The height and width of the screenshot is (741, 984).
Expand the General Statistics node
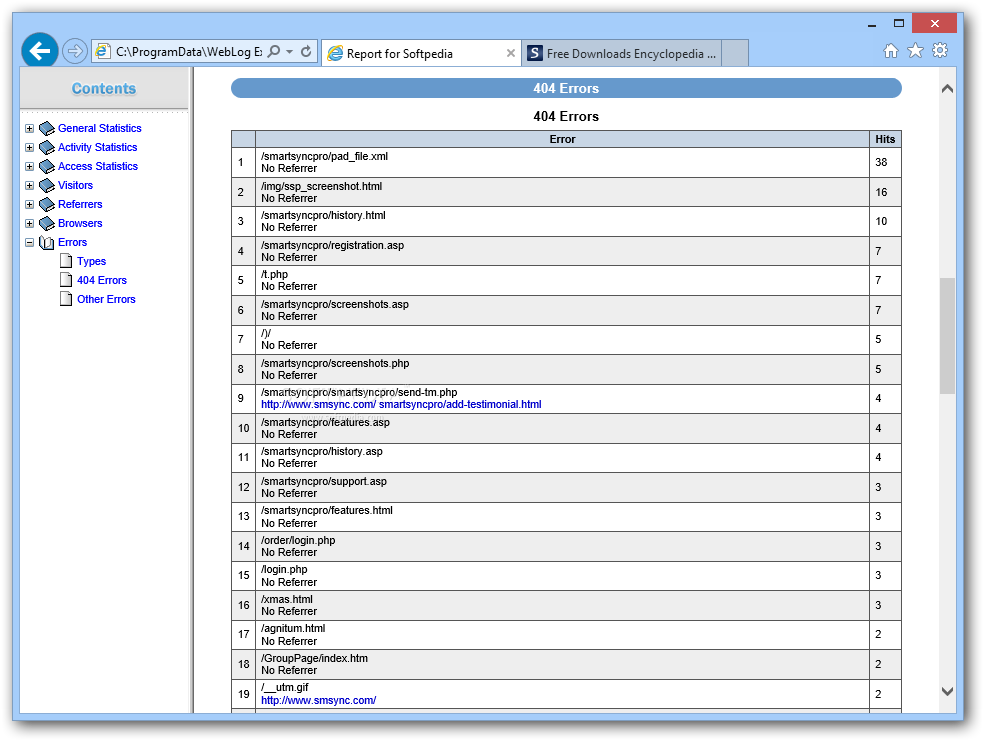pos(29,129)
